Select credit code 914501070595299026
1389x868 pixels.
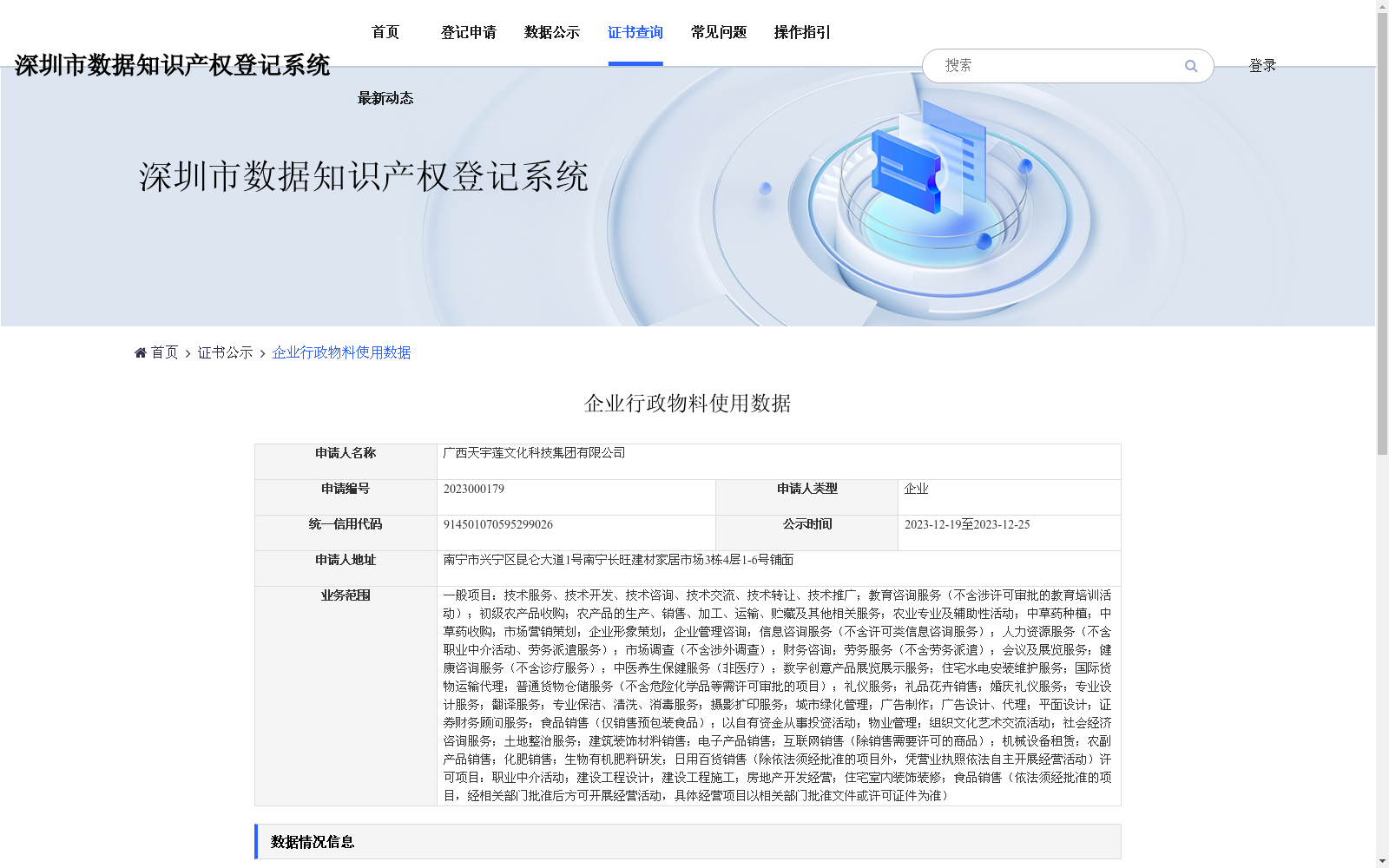pyautogui.click(x=497, y=524)
